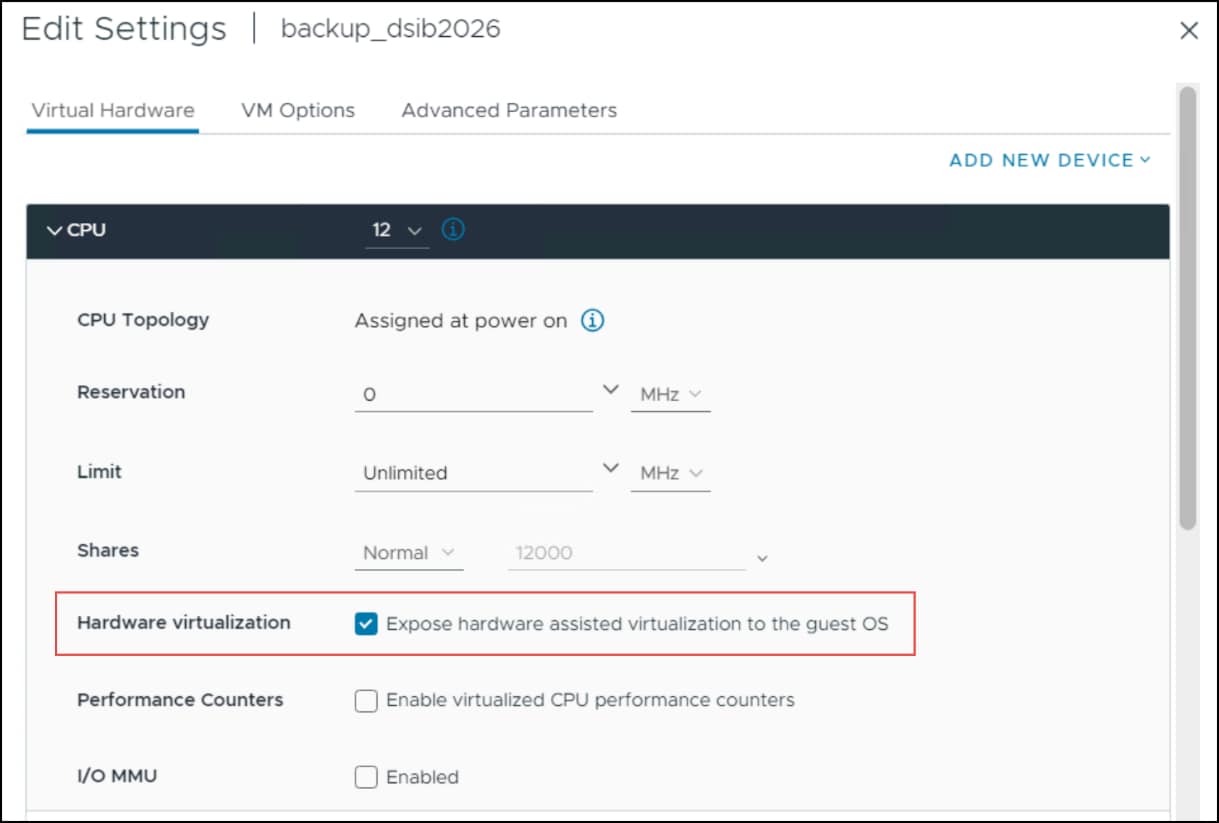
Task: Enable virtualized CPU performance counters checkbox
Action: (366, 701)
